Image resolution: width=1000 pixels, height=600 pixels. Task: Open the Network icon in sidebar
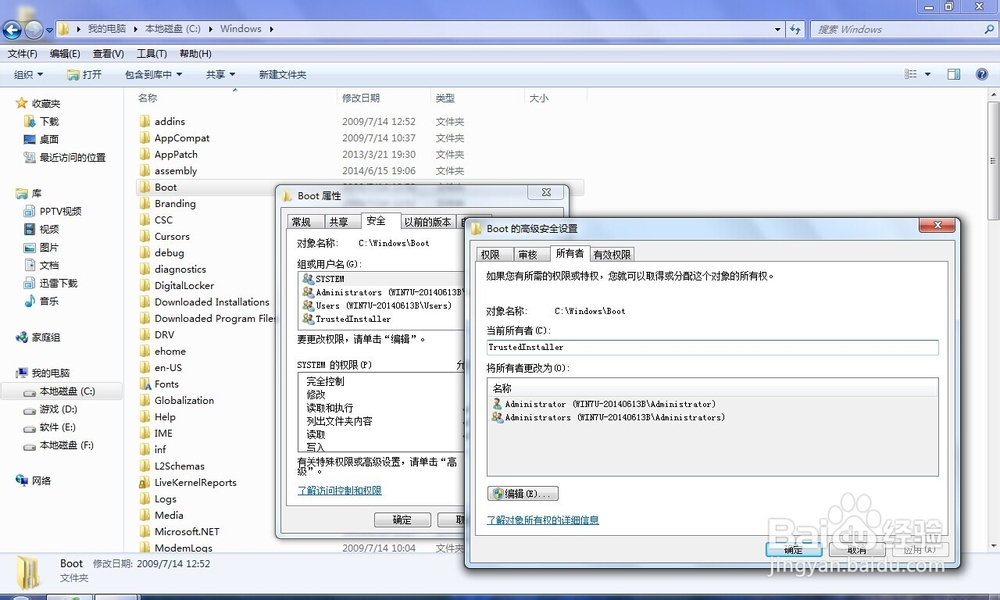click(22, 480)
